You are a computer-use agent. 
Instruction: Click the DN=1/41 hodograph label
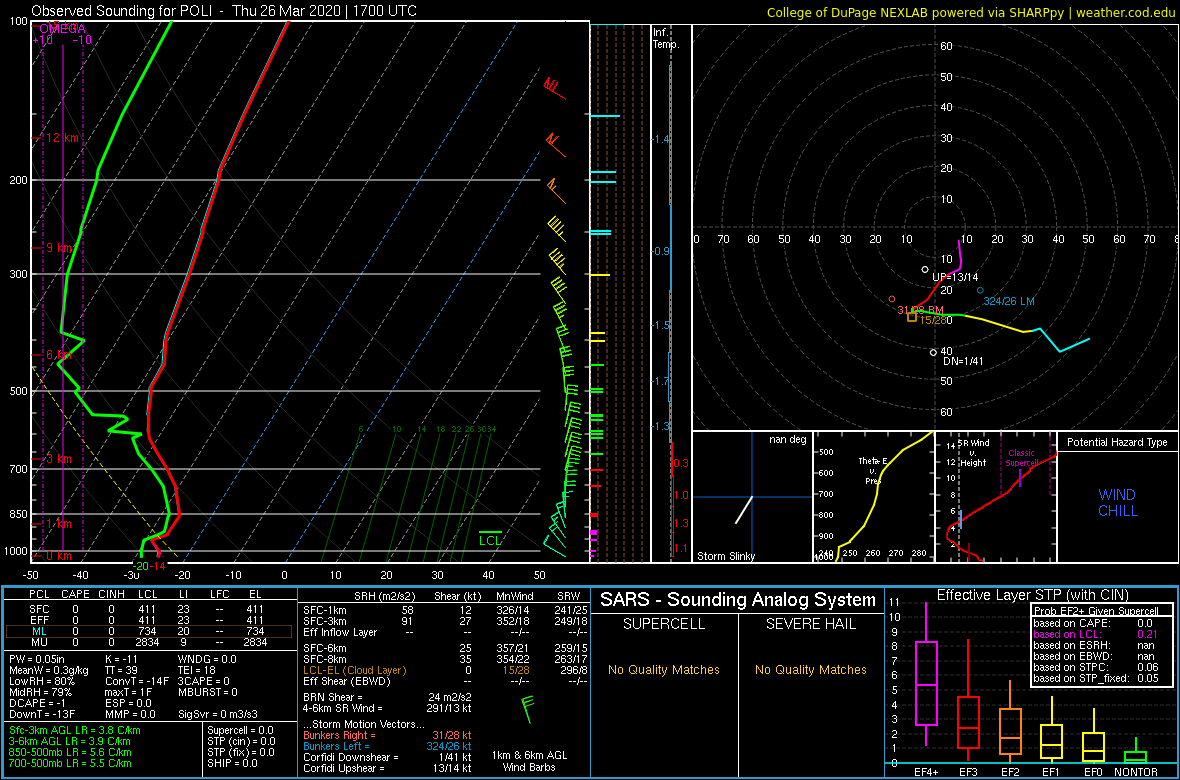(x=965, y=361)
